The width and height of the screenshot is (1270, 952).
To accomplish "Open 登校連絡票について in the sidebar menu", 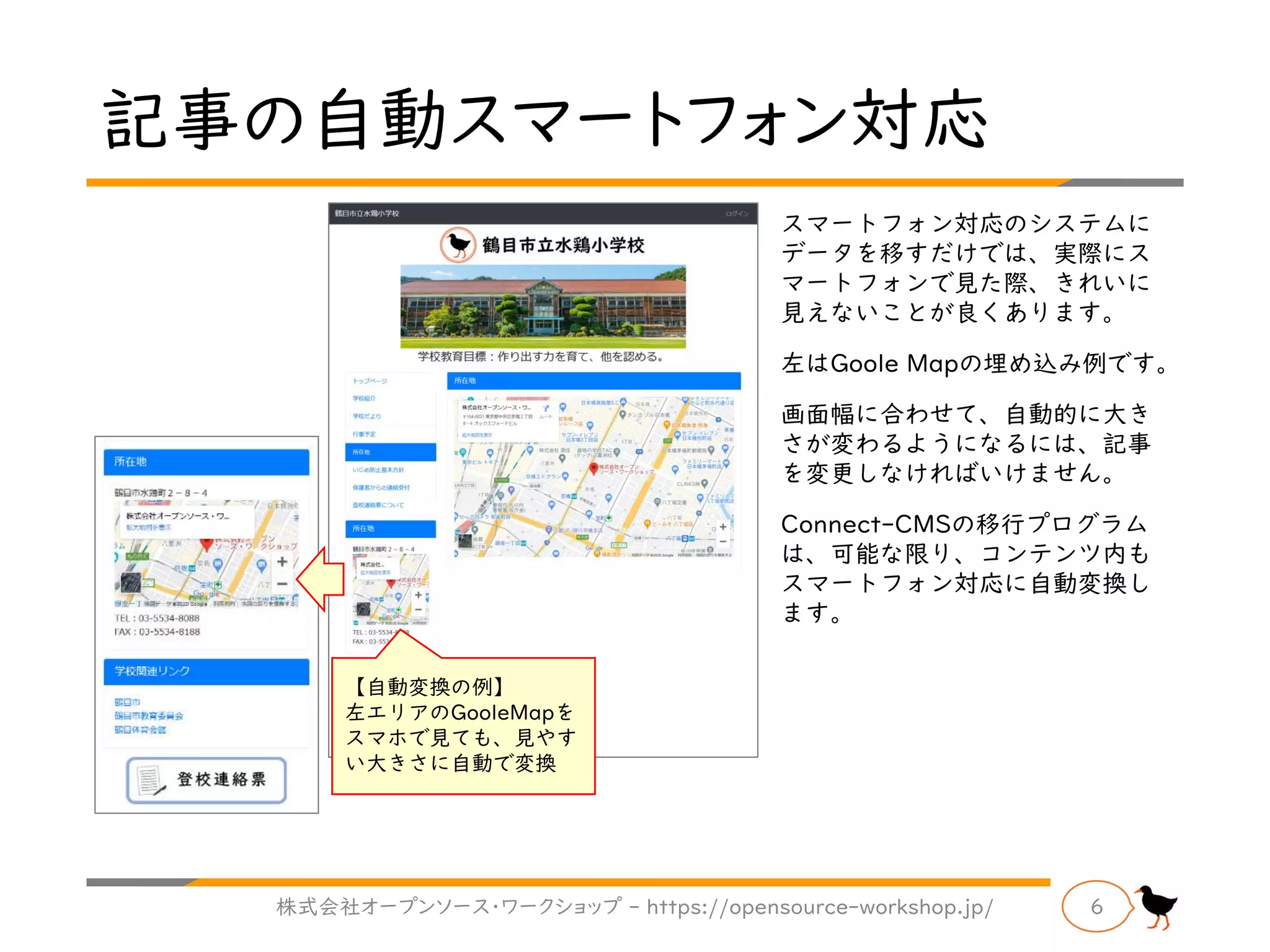I will [378, 505].
